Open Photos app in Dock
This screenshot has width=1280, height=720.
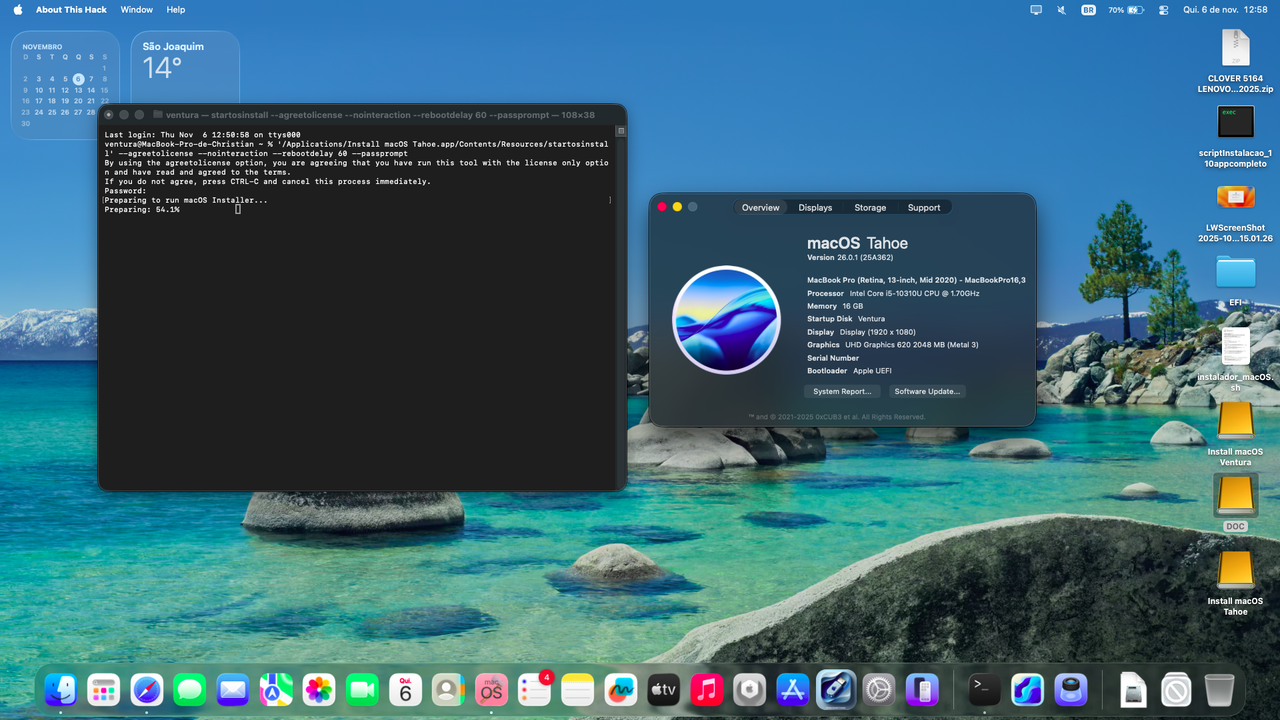[x=319, y=689]
